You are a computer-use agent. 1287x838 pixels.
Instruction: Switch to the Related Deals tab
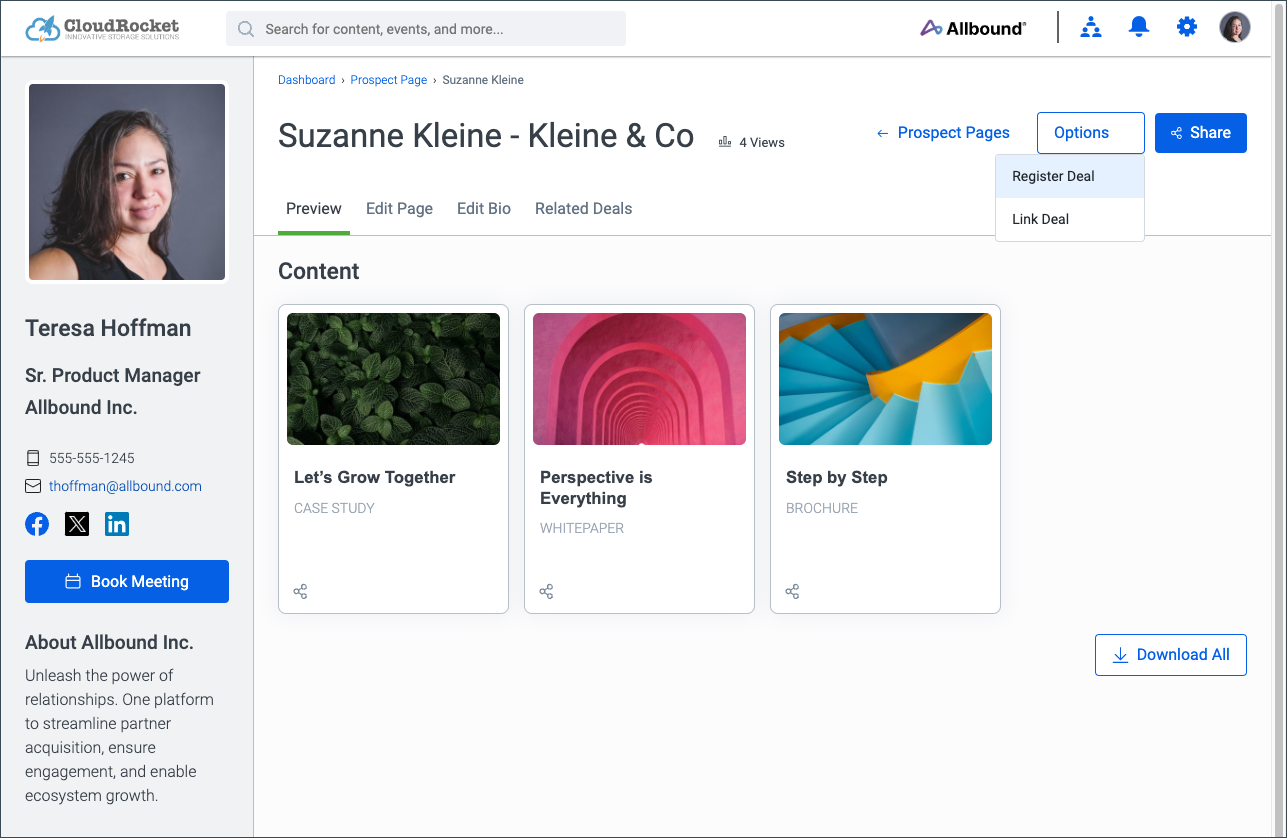(x=584, y=209)
